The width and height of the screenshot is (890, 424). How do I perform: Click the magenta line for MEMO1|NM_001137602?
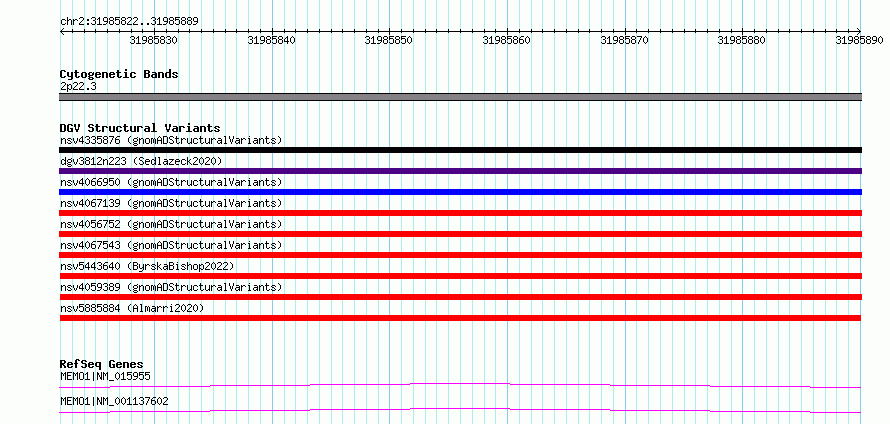tap(461, 410)
